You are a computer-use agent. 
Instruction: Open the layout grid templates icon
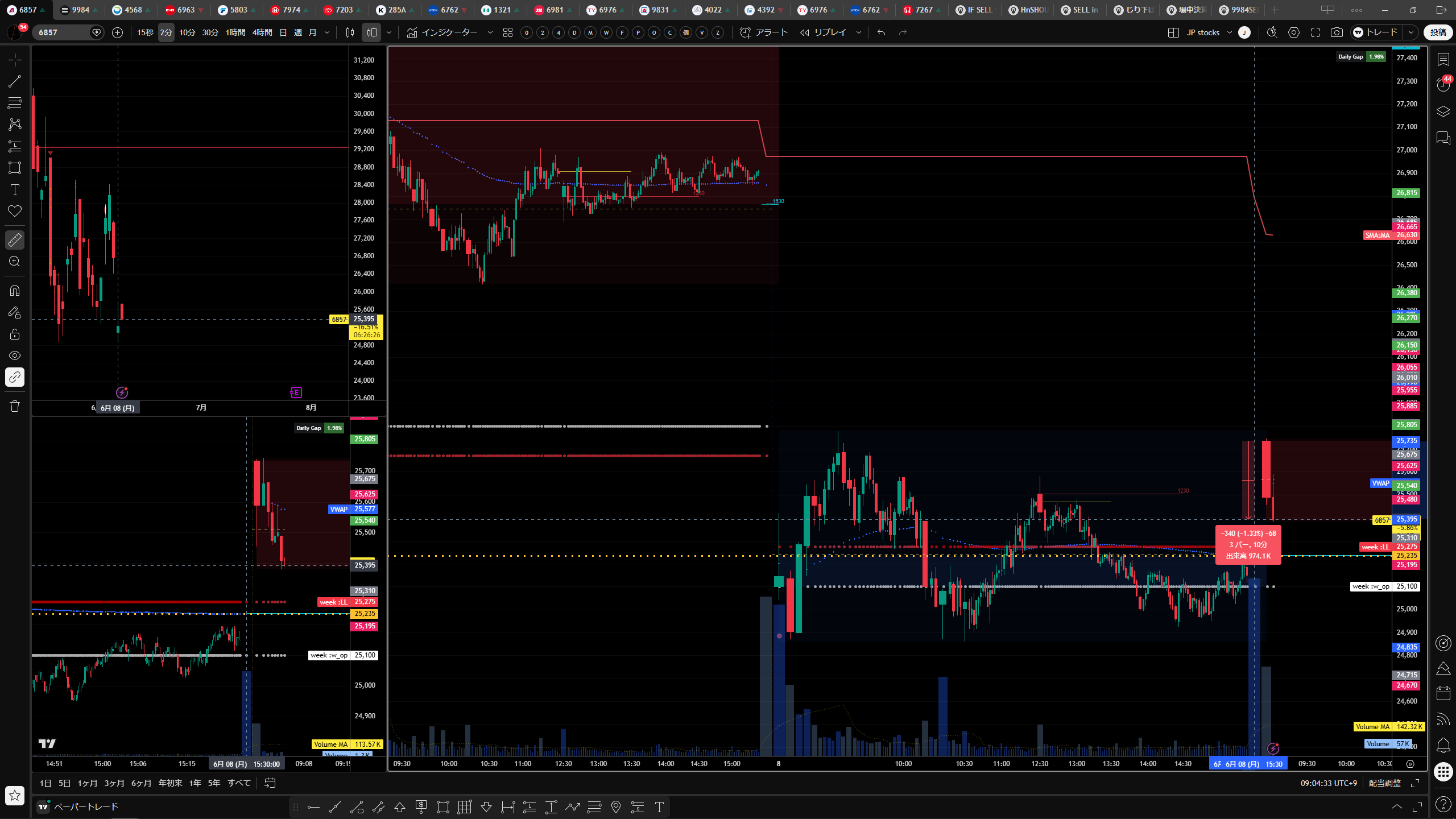(x=508, y=32)
